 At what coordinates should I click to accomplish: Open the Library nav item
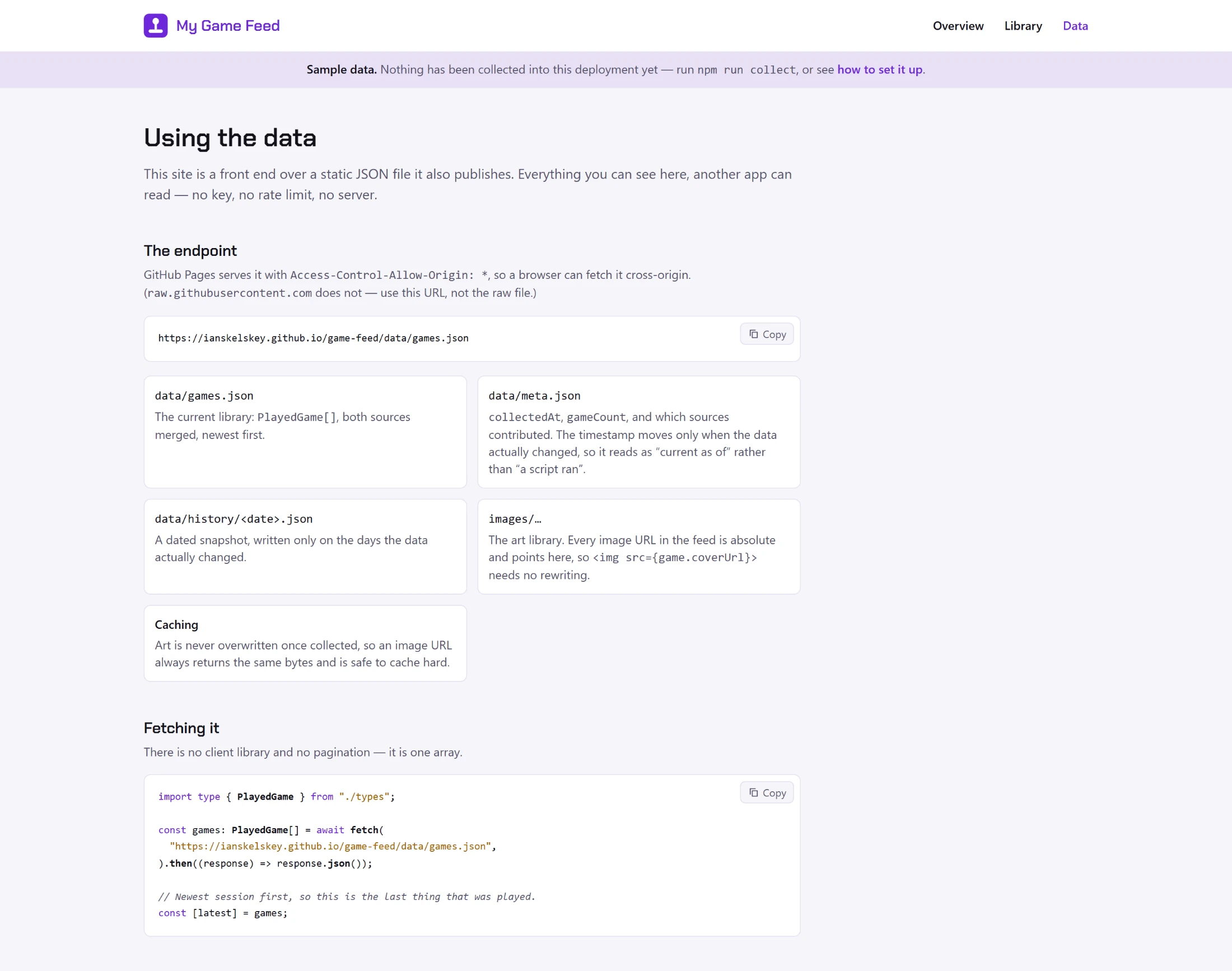pos(1023,26)
